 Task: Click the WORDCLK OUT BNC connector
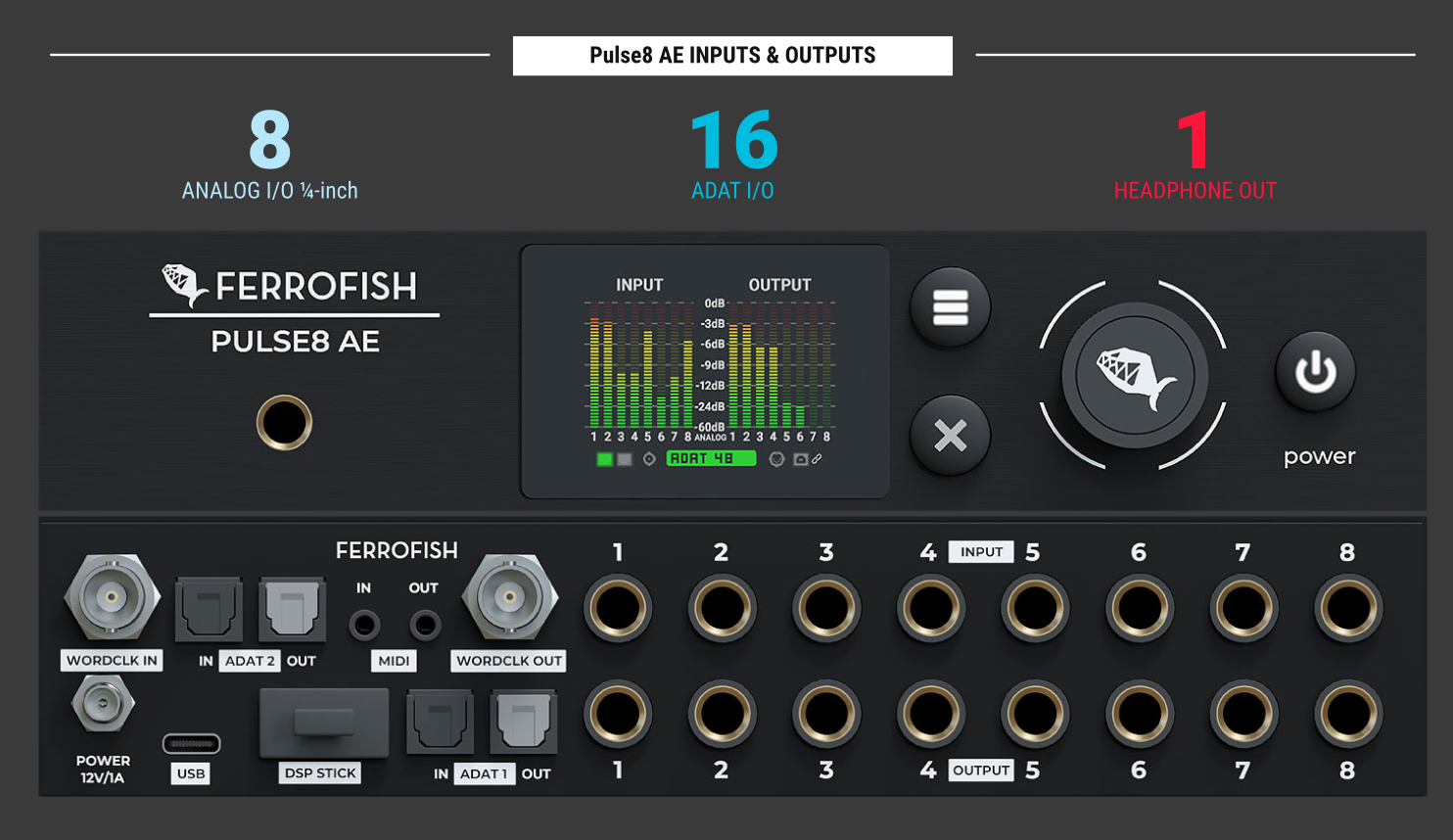click(x=509, y=596)
